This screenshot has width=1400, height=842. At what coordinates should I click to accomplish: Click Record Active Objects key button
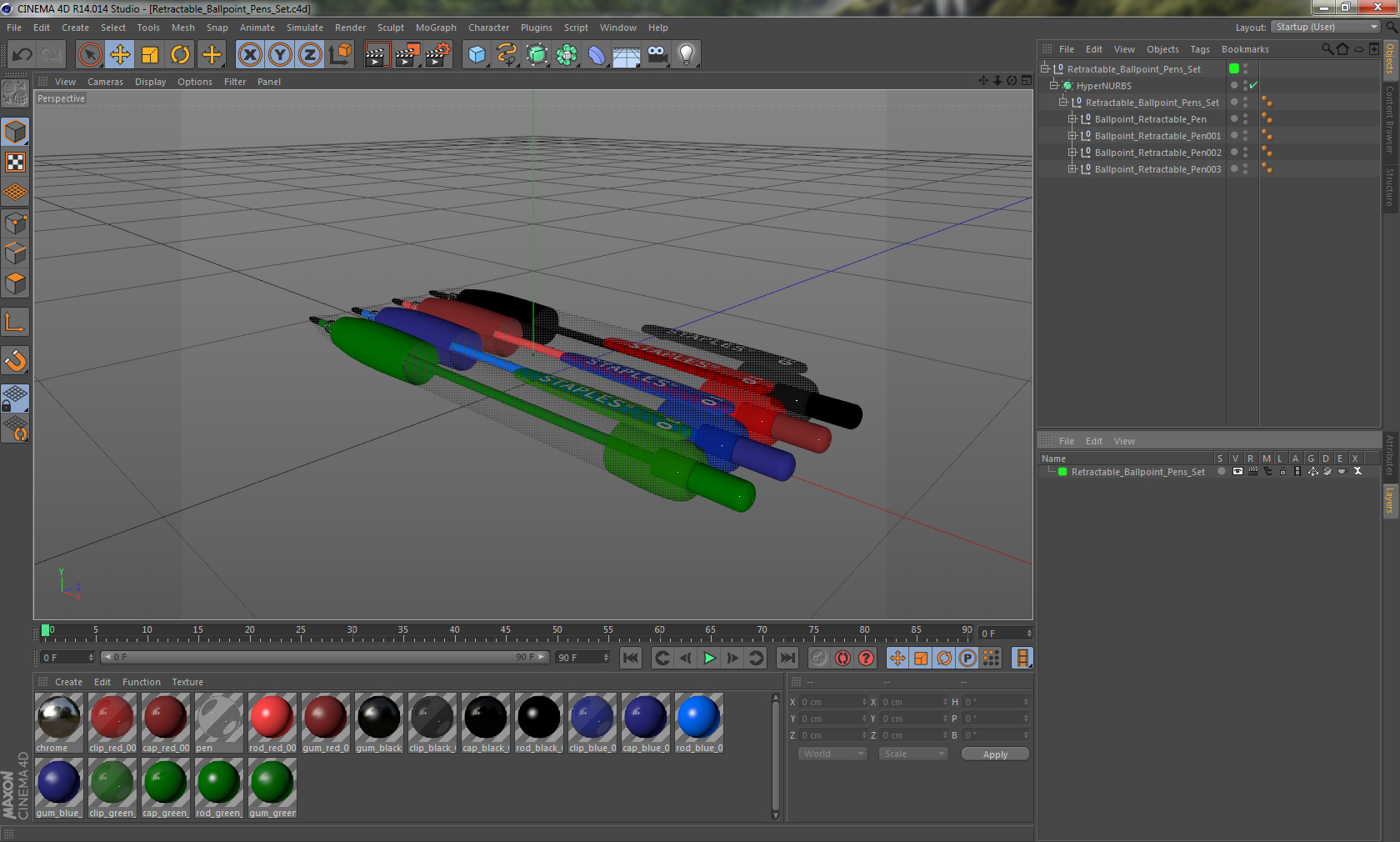coord(819,658)
